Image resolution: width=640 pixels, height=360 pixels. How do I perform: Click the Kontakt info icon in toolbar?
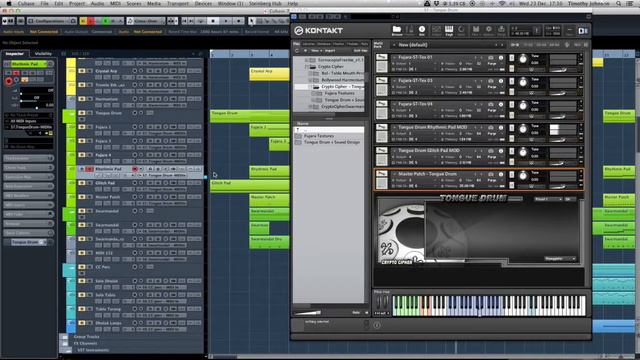pyautogui.click(x=422, y=30)
